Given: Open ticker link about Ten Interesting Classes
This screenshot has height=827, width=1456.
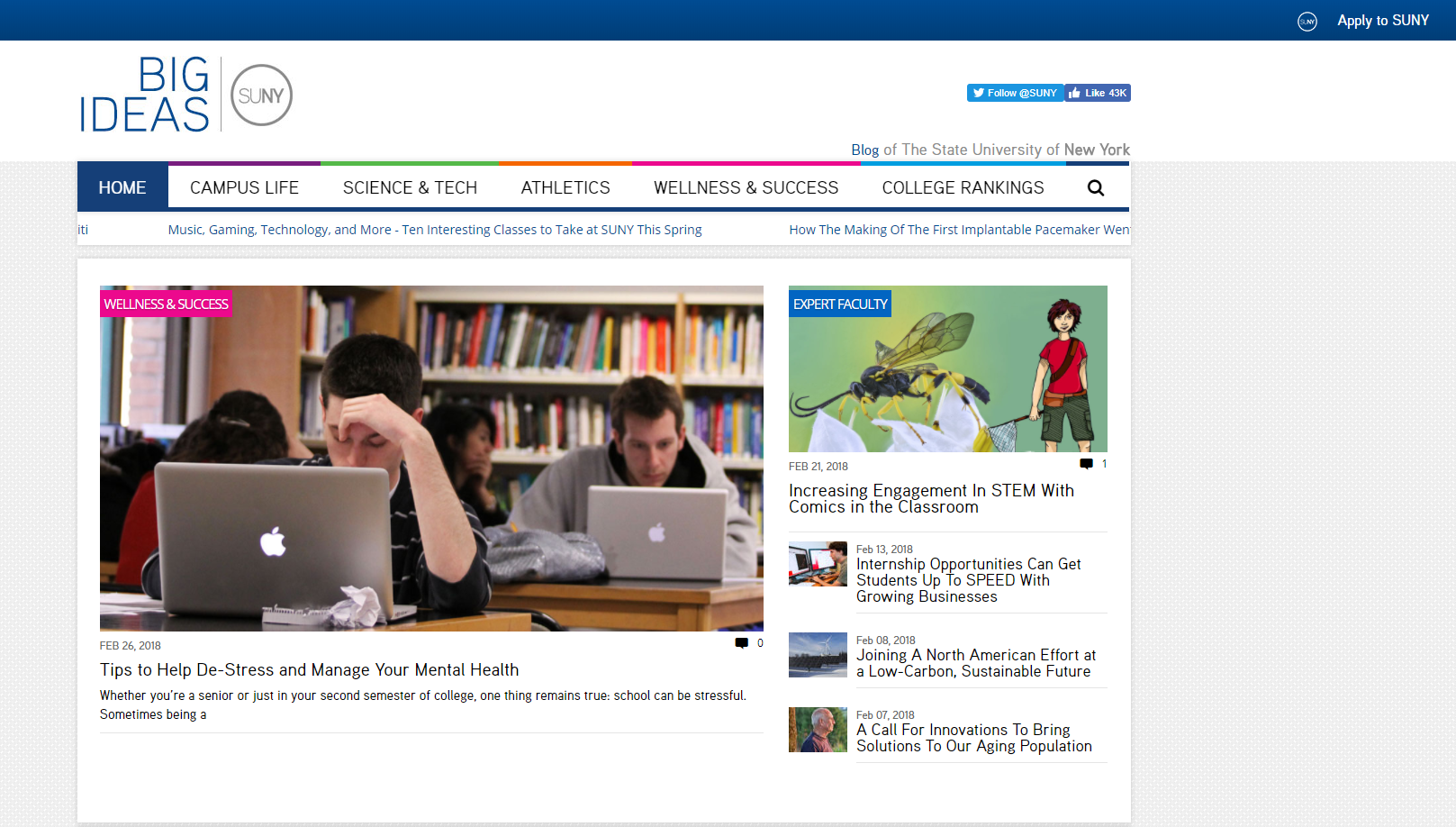Looking at the screenshot, I should click(435, 230).
